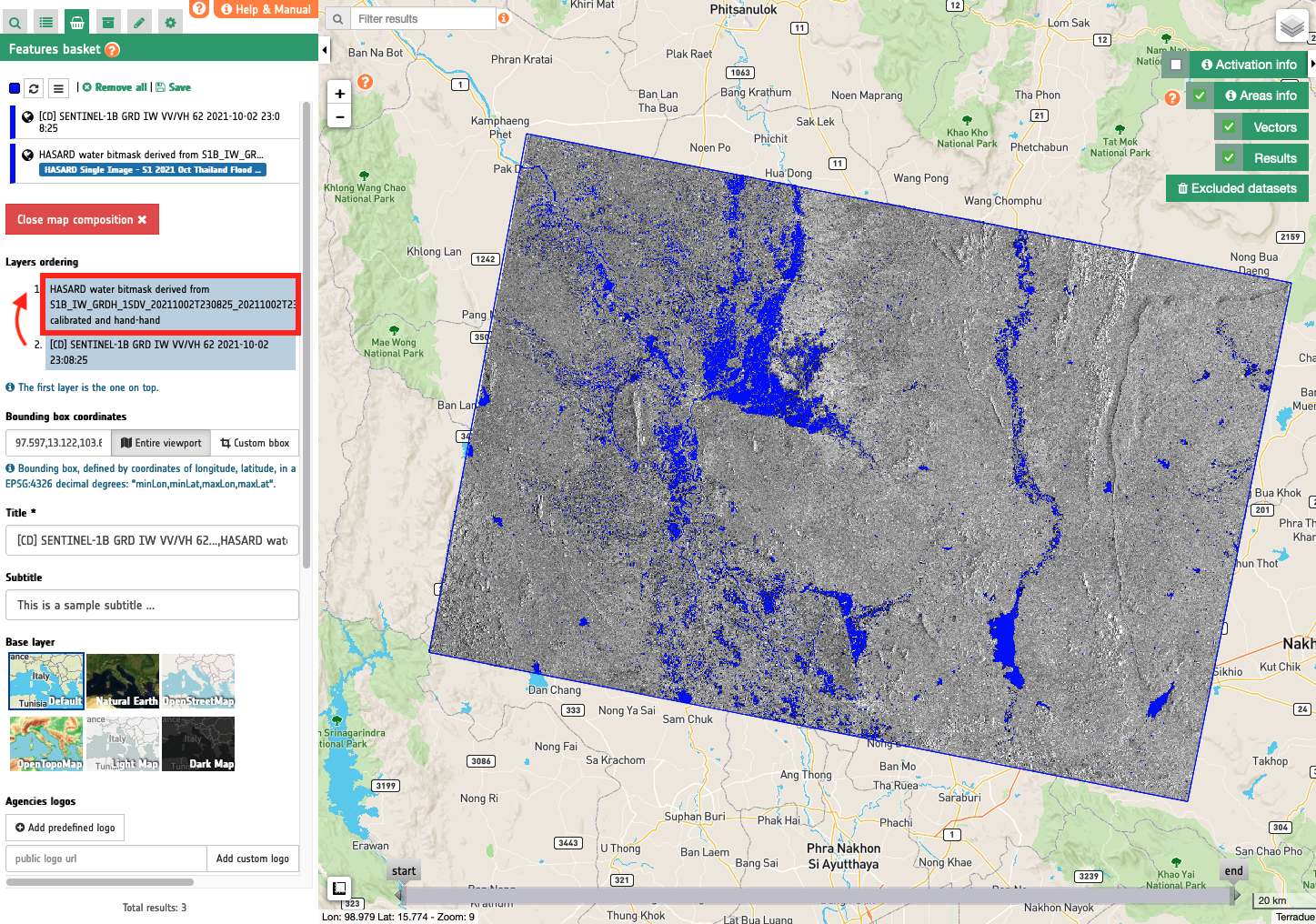Click the map overview toggle icon

coord(338,889)
